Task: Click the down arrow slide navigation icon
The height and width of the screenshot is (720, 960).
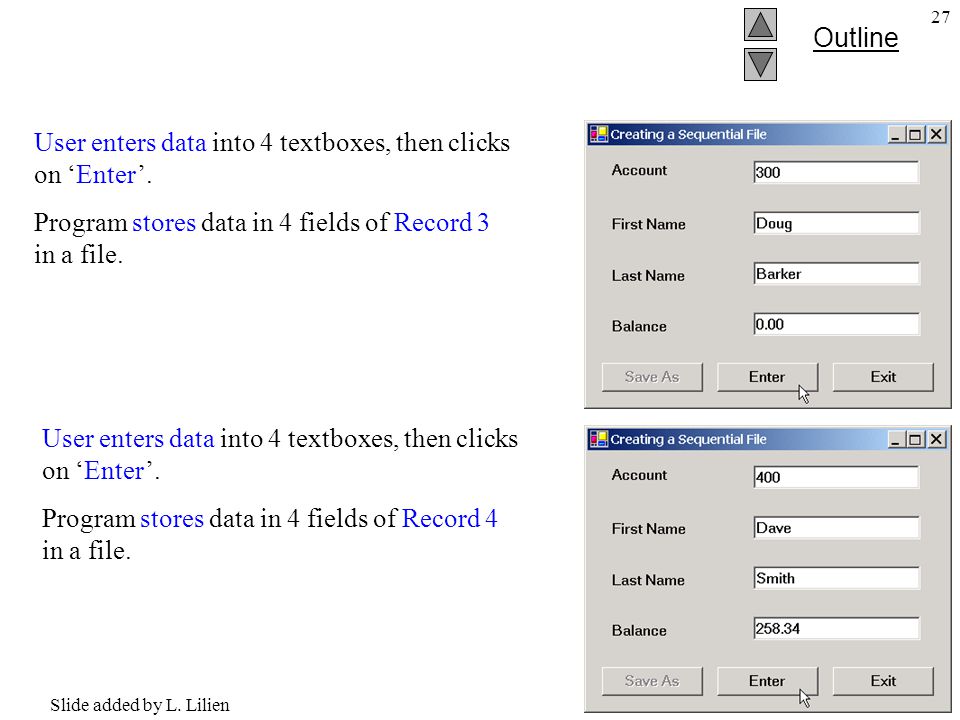Action: click(x=760, y=64)
